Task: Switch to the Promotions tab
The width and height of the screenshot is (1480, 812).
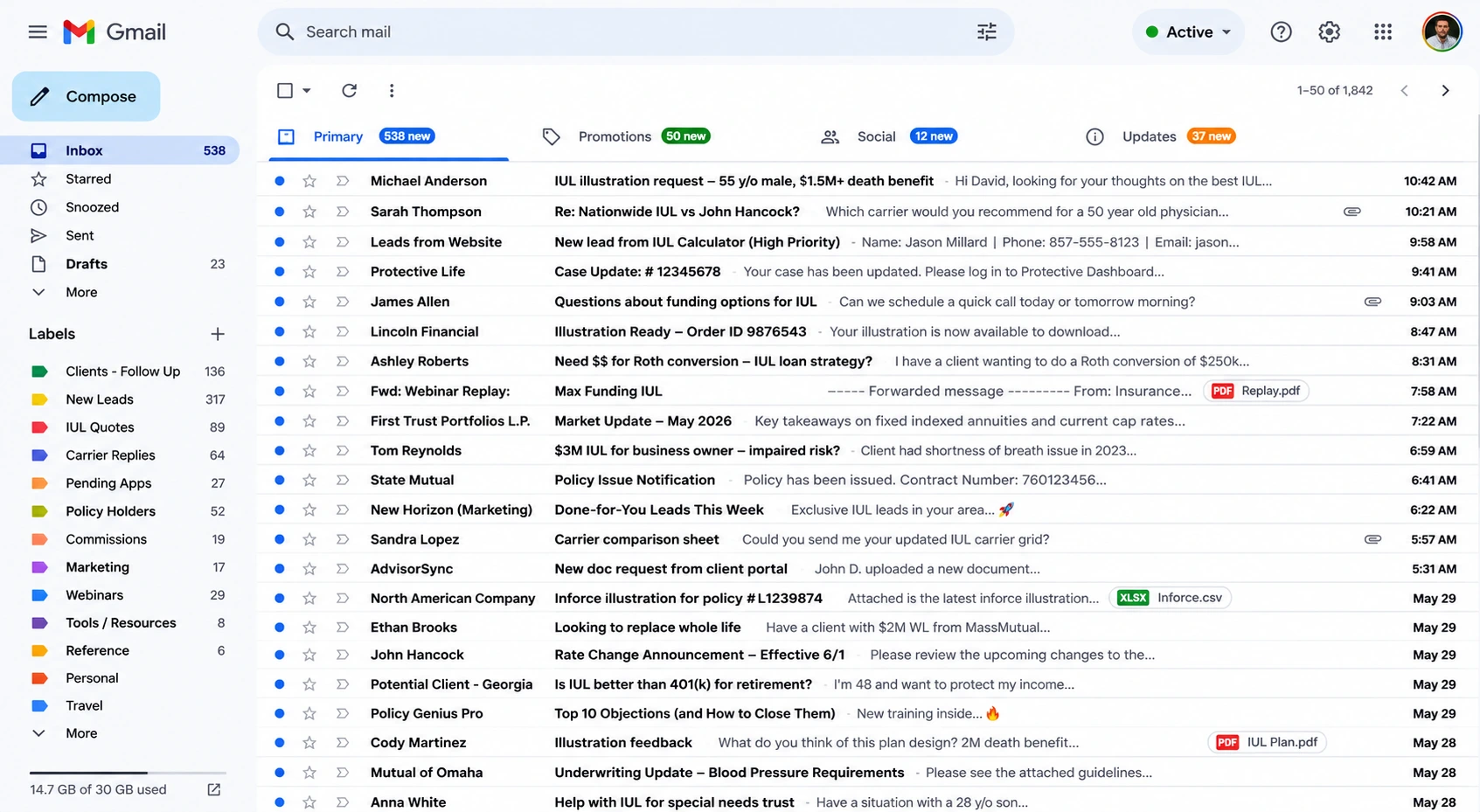Action: coord(625,136)
